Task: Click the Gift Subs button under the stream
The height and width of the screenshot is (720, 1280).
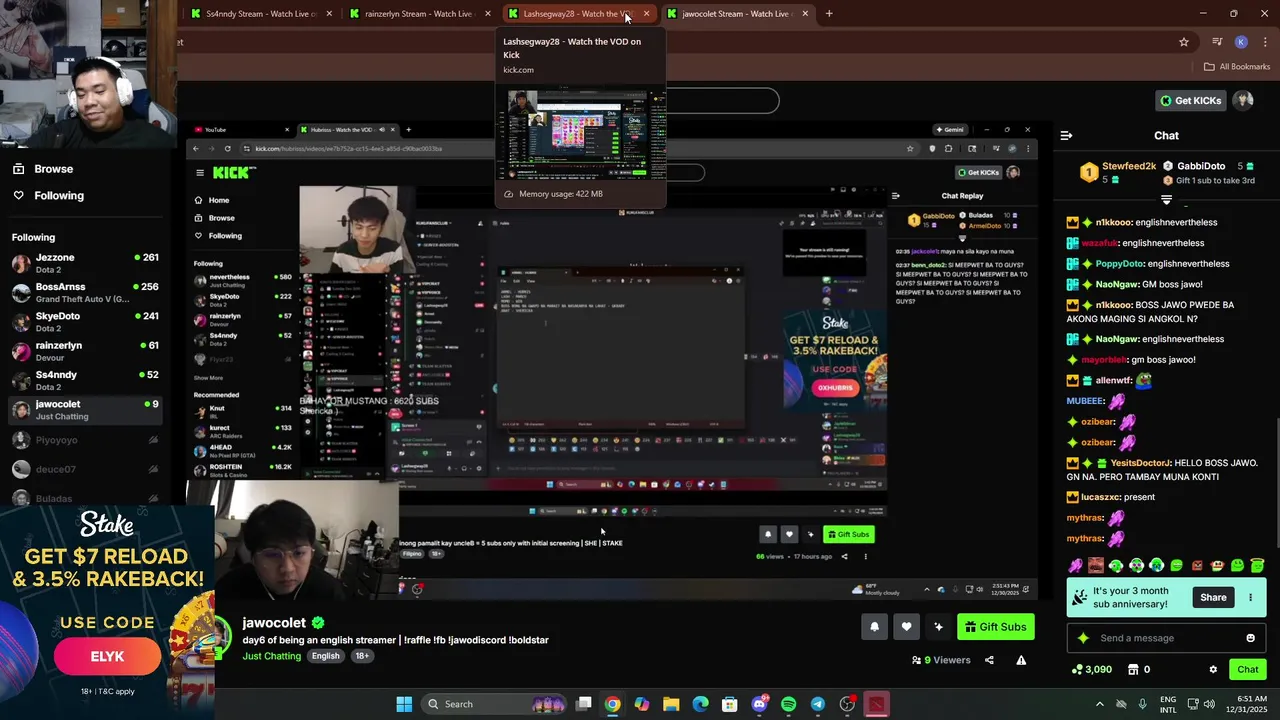Action: [996, 627]
